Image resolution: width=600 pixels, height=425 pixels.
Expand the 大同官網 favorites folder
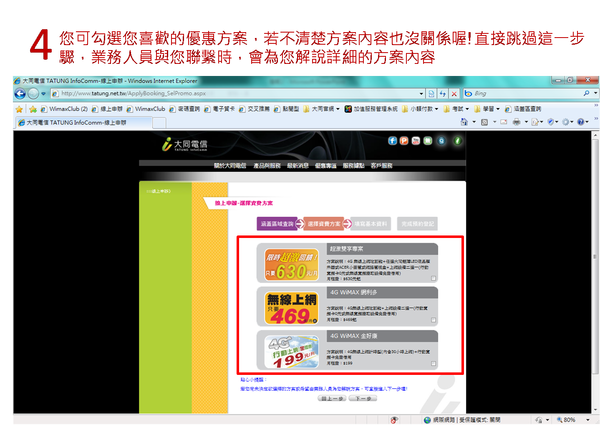pyautogui.click(x=321, y=109)
